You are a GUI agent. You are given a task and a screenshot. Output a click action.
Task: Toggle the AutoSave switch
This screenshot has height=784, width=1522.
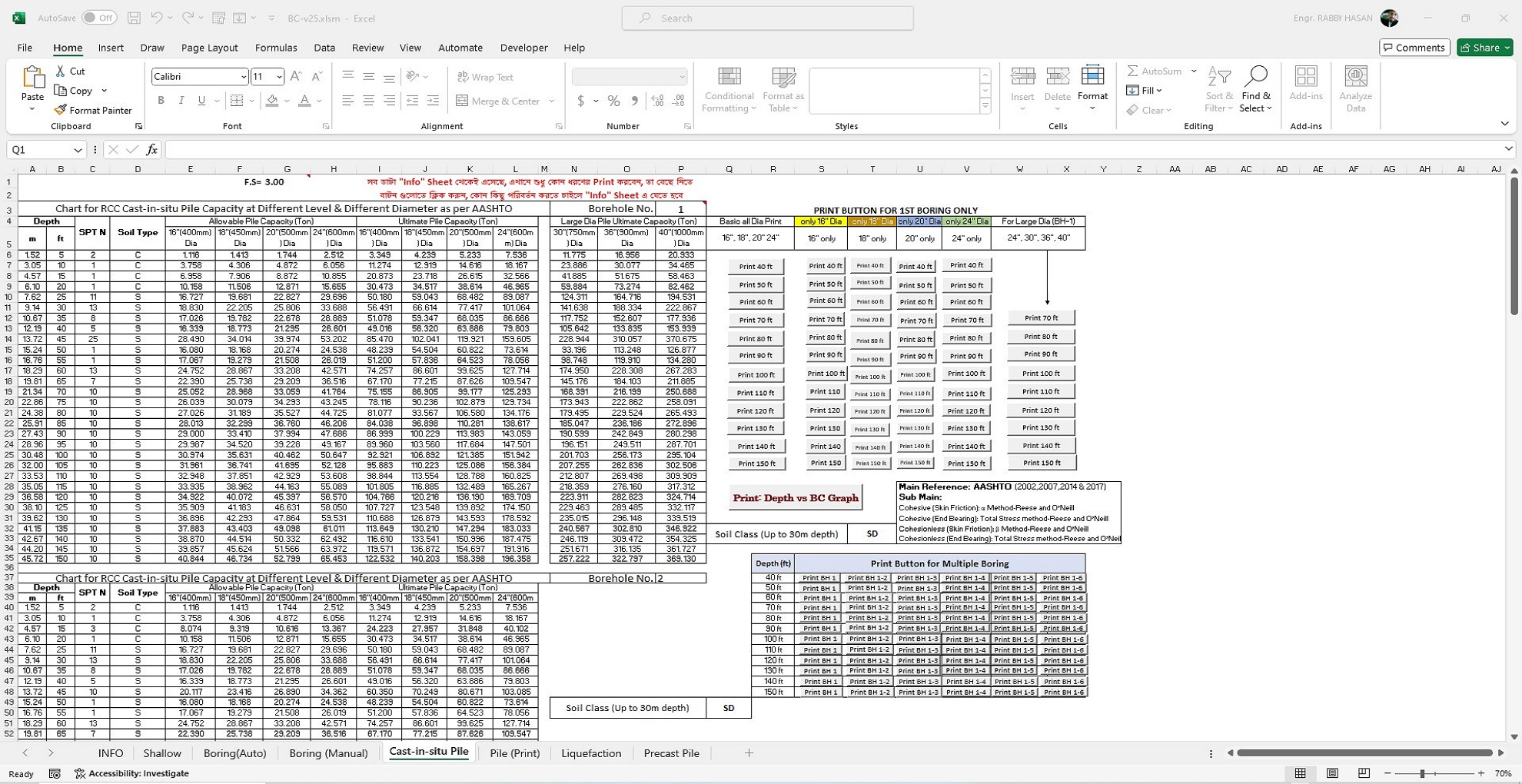(x=98, y=18)
